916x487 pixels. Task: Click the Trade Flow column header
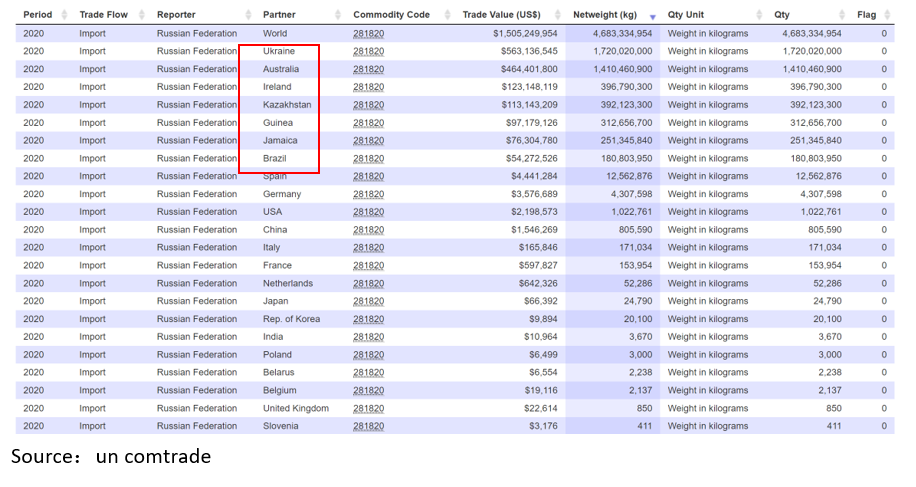[x=103, y=15]
